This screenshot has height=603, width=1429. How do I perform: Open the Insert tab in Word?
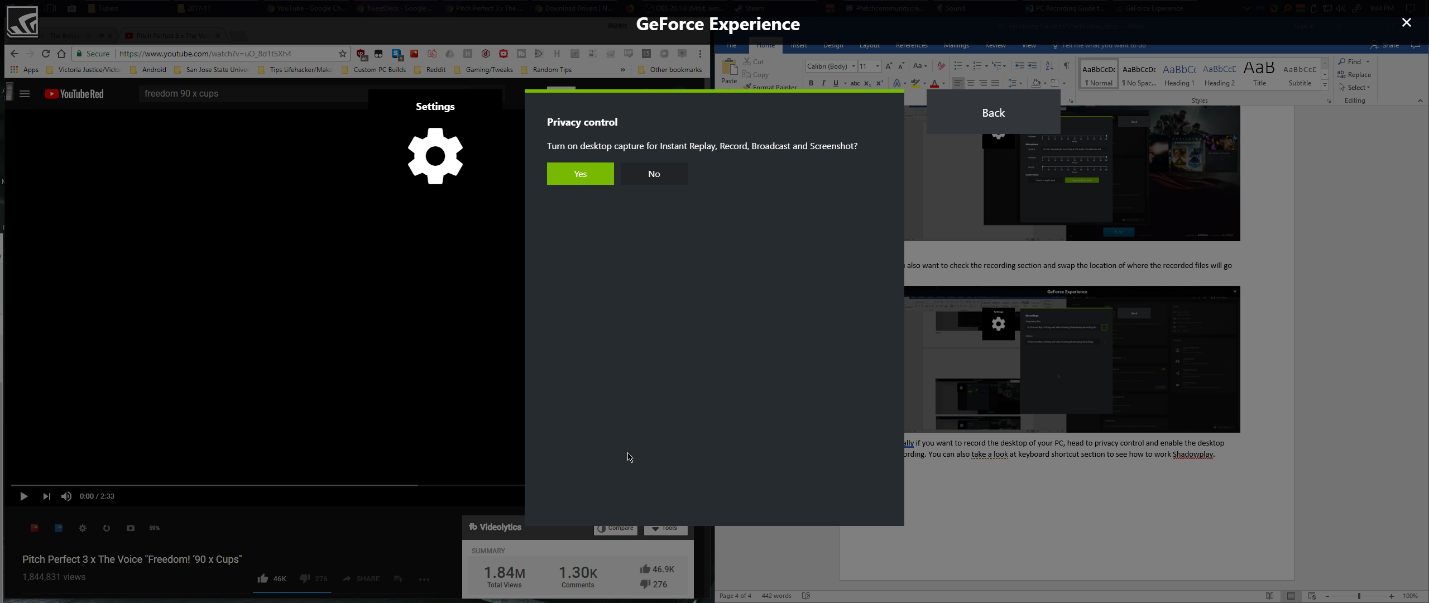coord(798,45)
